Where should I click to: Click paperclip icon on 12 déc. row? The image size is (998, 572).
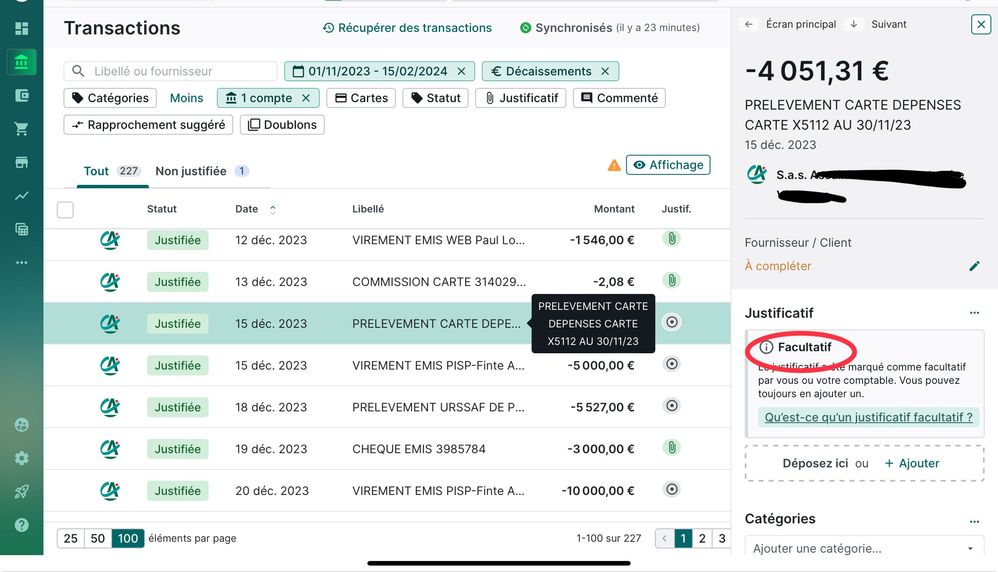(x=672, y=239)
